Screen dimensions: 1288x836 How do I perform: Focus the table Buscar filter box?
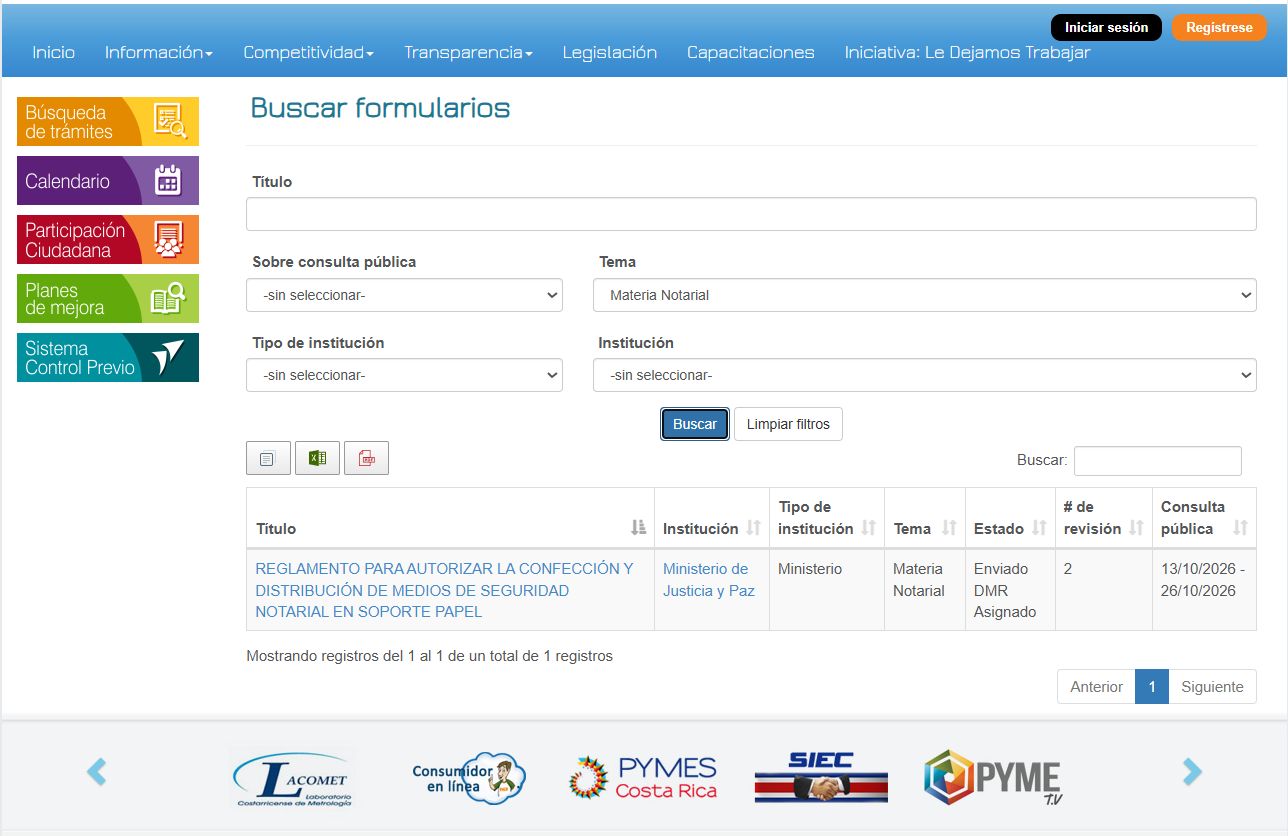(x=1158, y=461)
